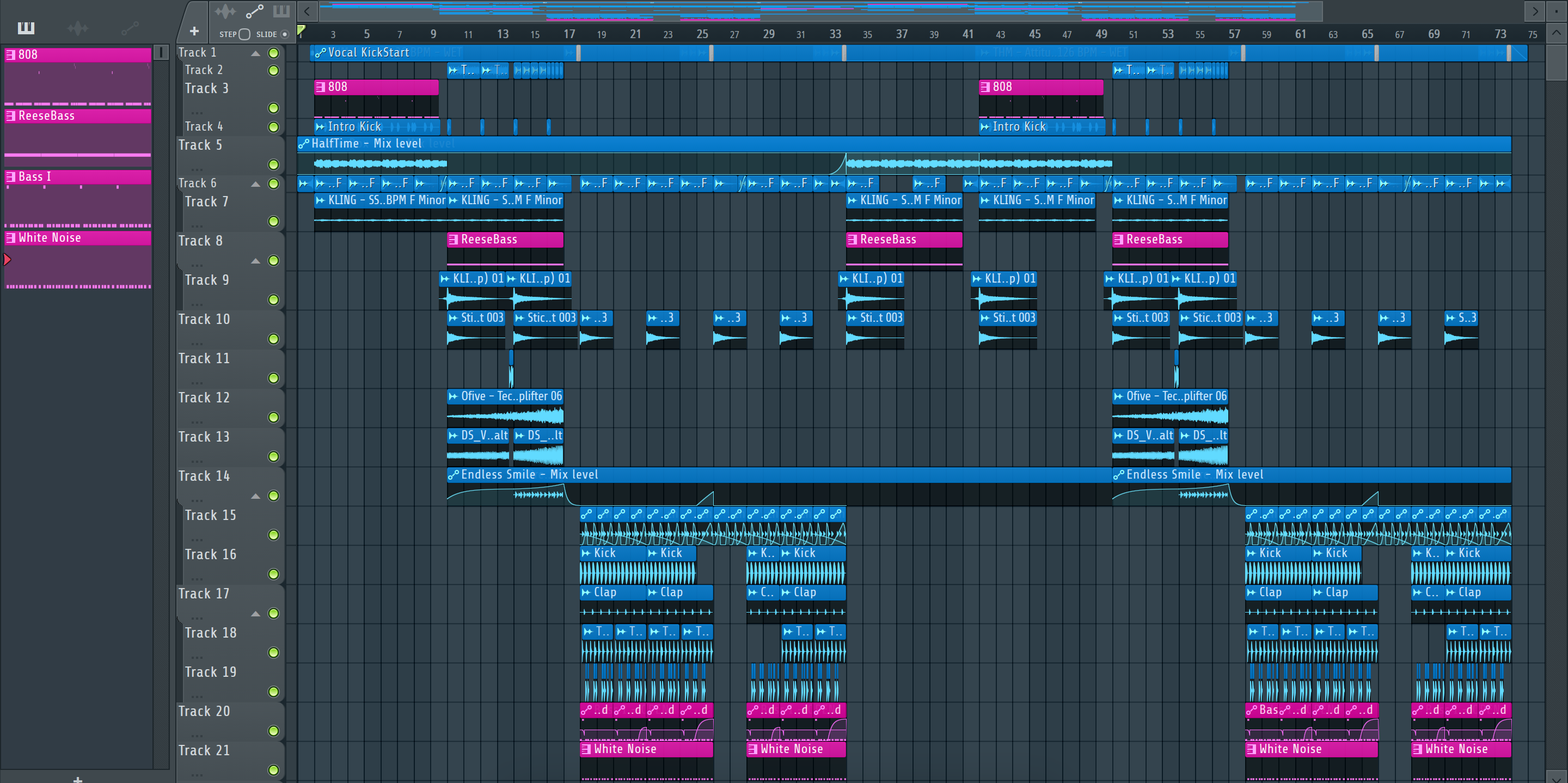Click the Bass I pattern icon in picker
Viewport: 1568px width, 783px height.
coord(10,176)
